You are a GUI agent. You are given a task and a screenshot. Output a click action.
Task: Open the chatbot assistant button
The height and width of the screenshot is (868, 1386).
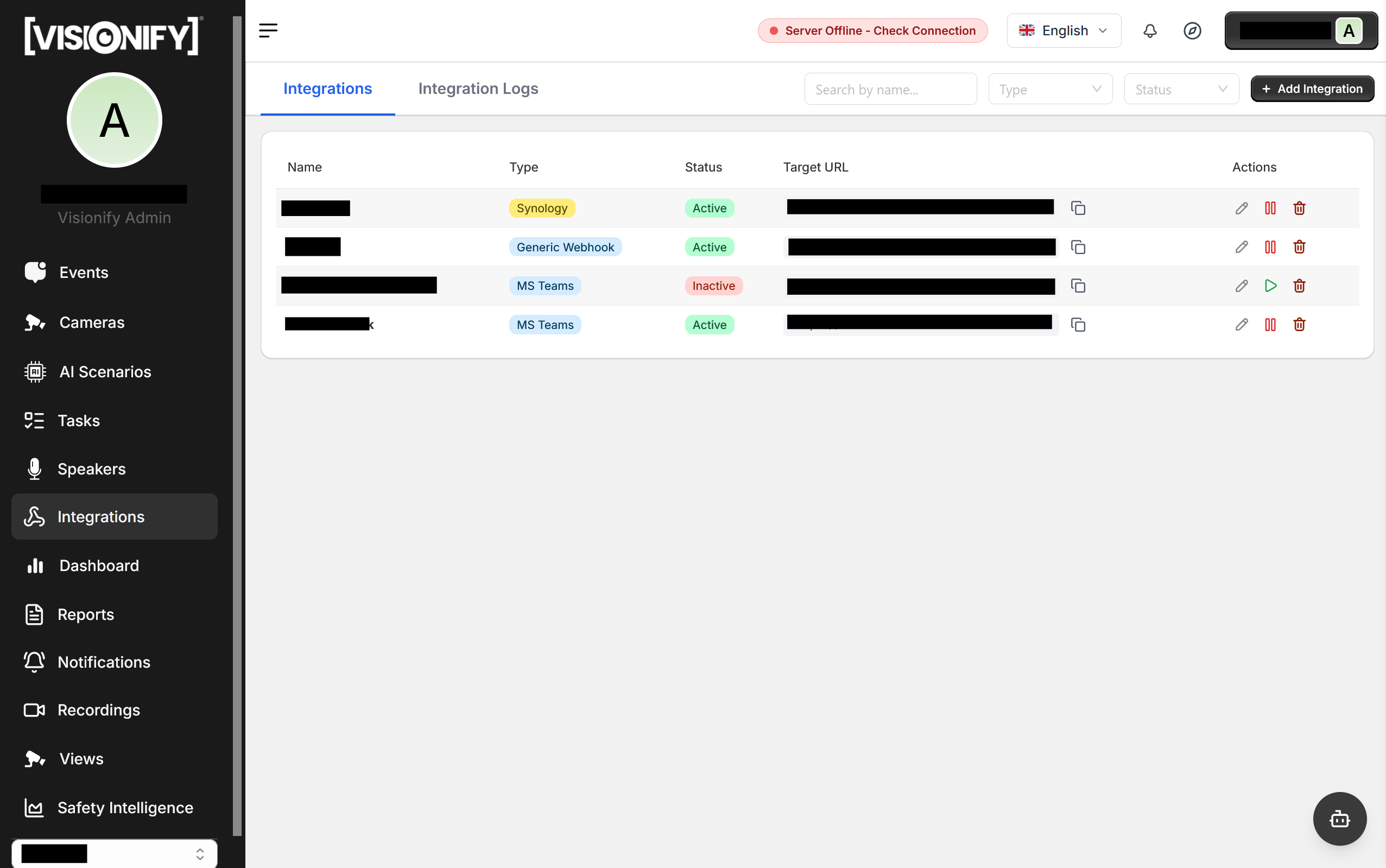click(1339, 819)
